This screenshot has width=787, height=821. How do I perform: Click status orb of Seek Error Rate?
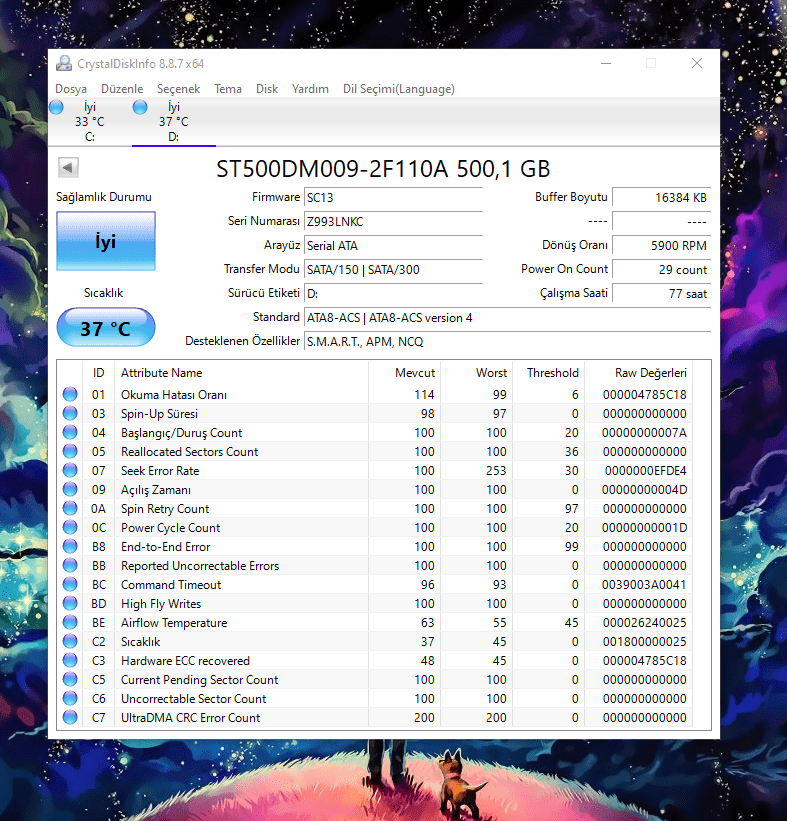pyautogui.click(x=70, y=470)
